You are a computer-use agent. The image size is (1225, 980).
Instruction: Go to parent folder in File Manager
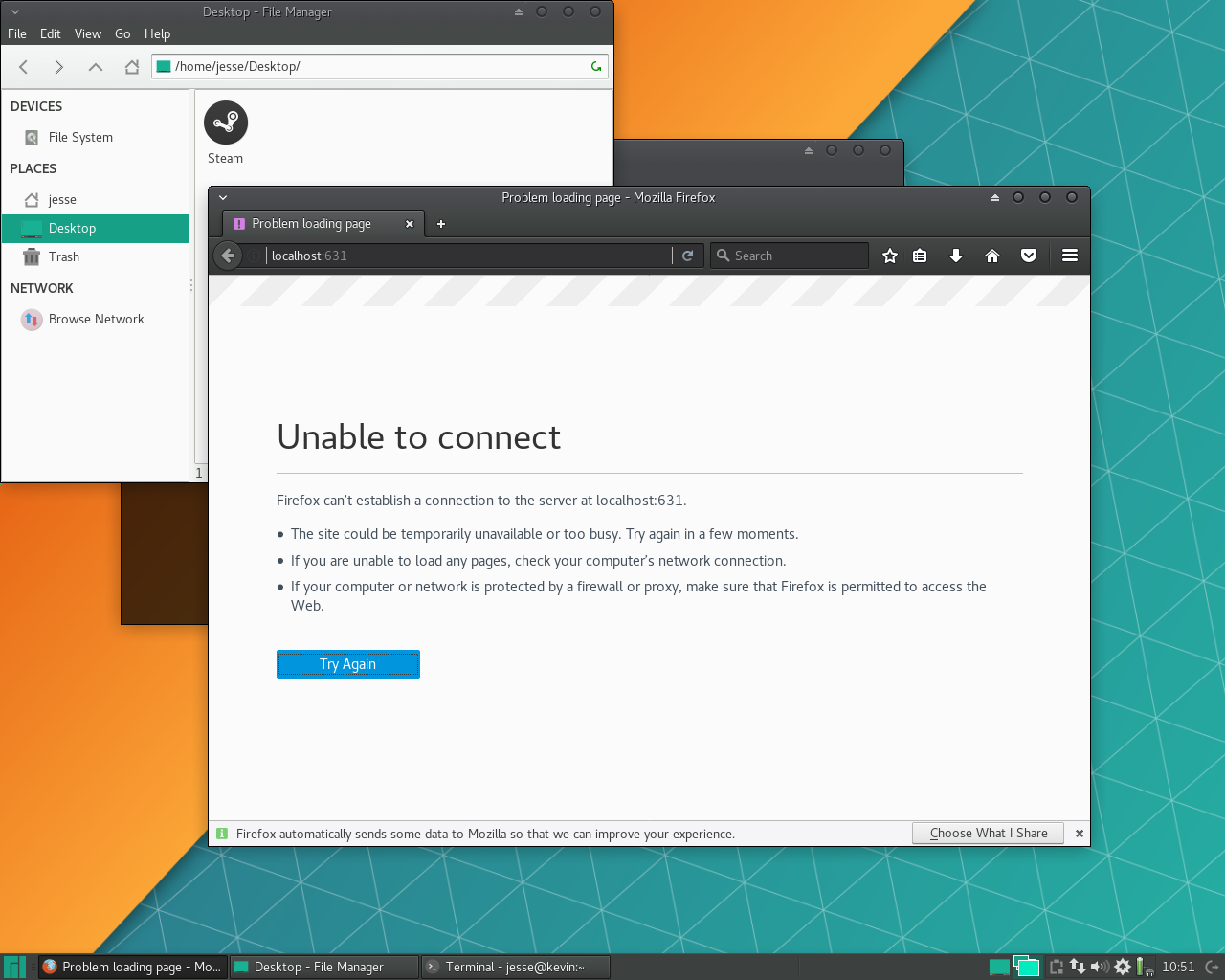coord(96,67)
